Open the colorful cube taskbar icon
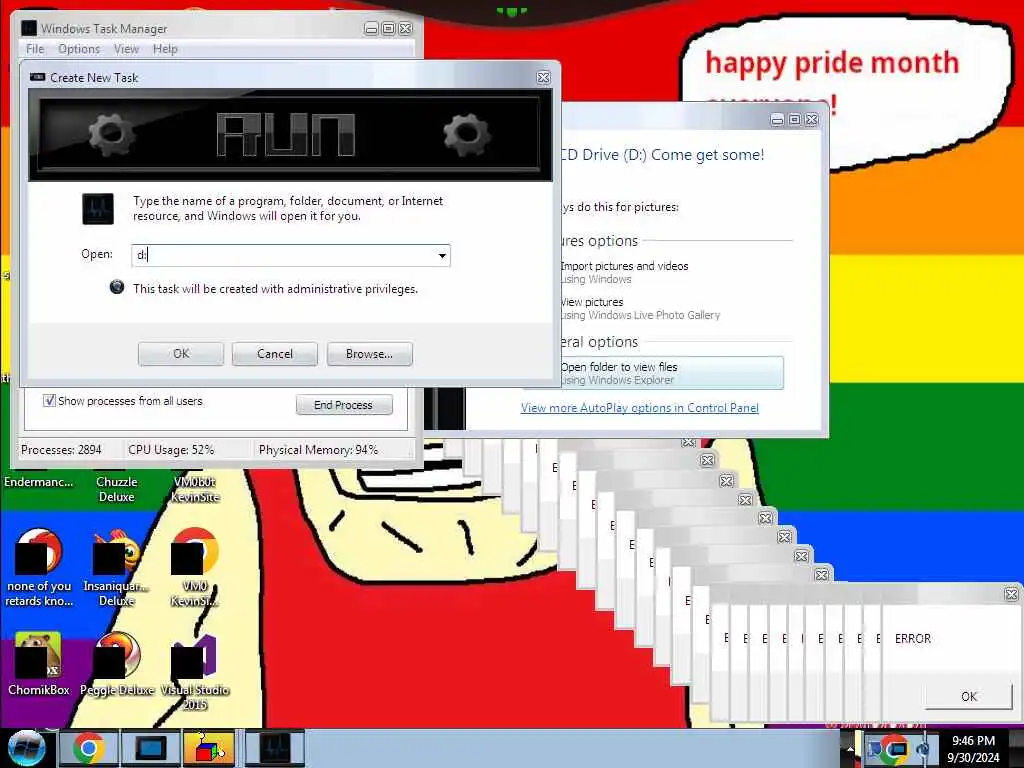1024x768 pixels. point(208,748)
